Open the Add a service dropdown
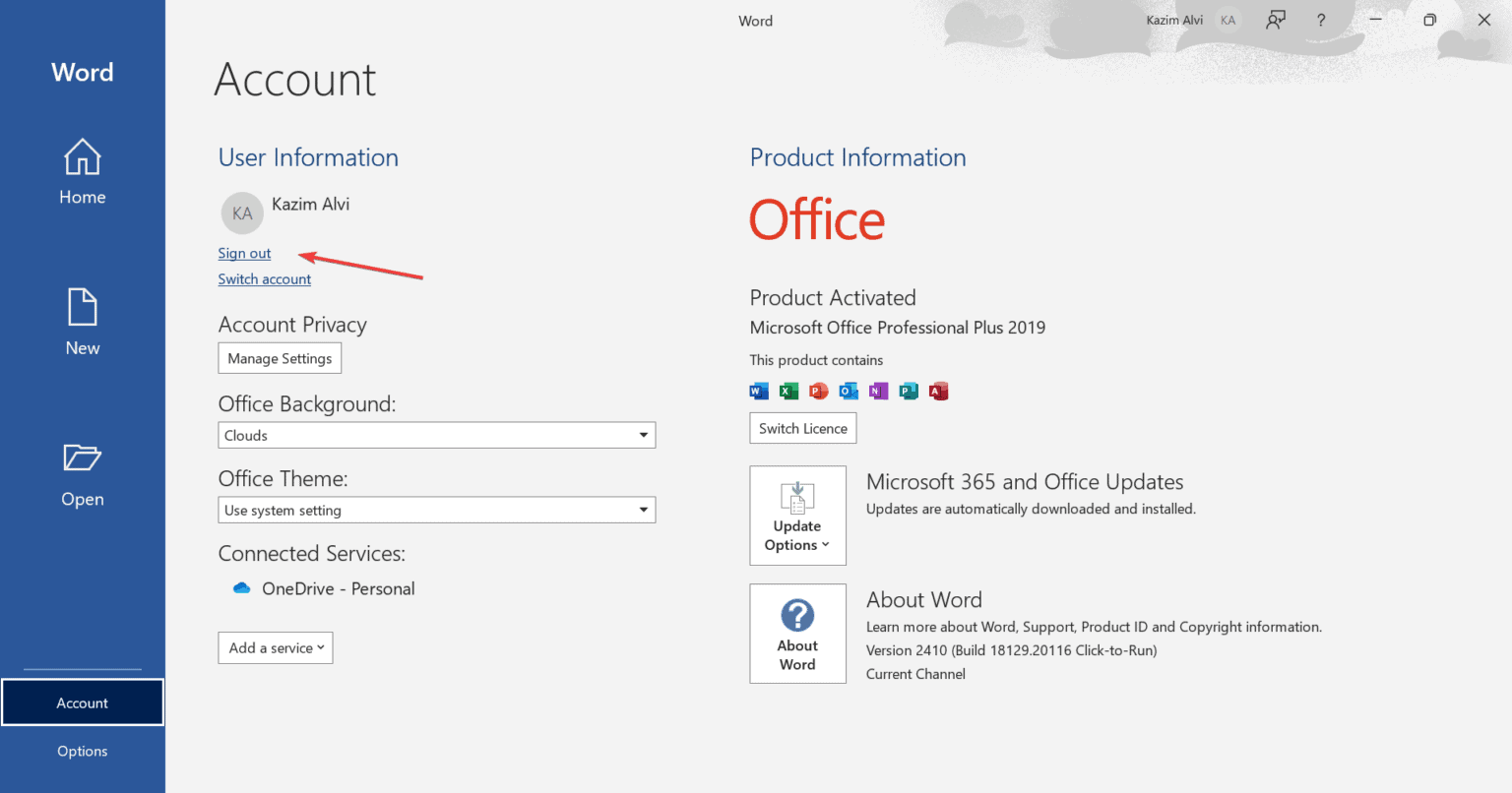 pos(276,647)
